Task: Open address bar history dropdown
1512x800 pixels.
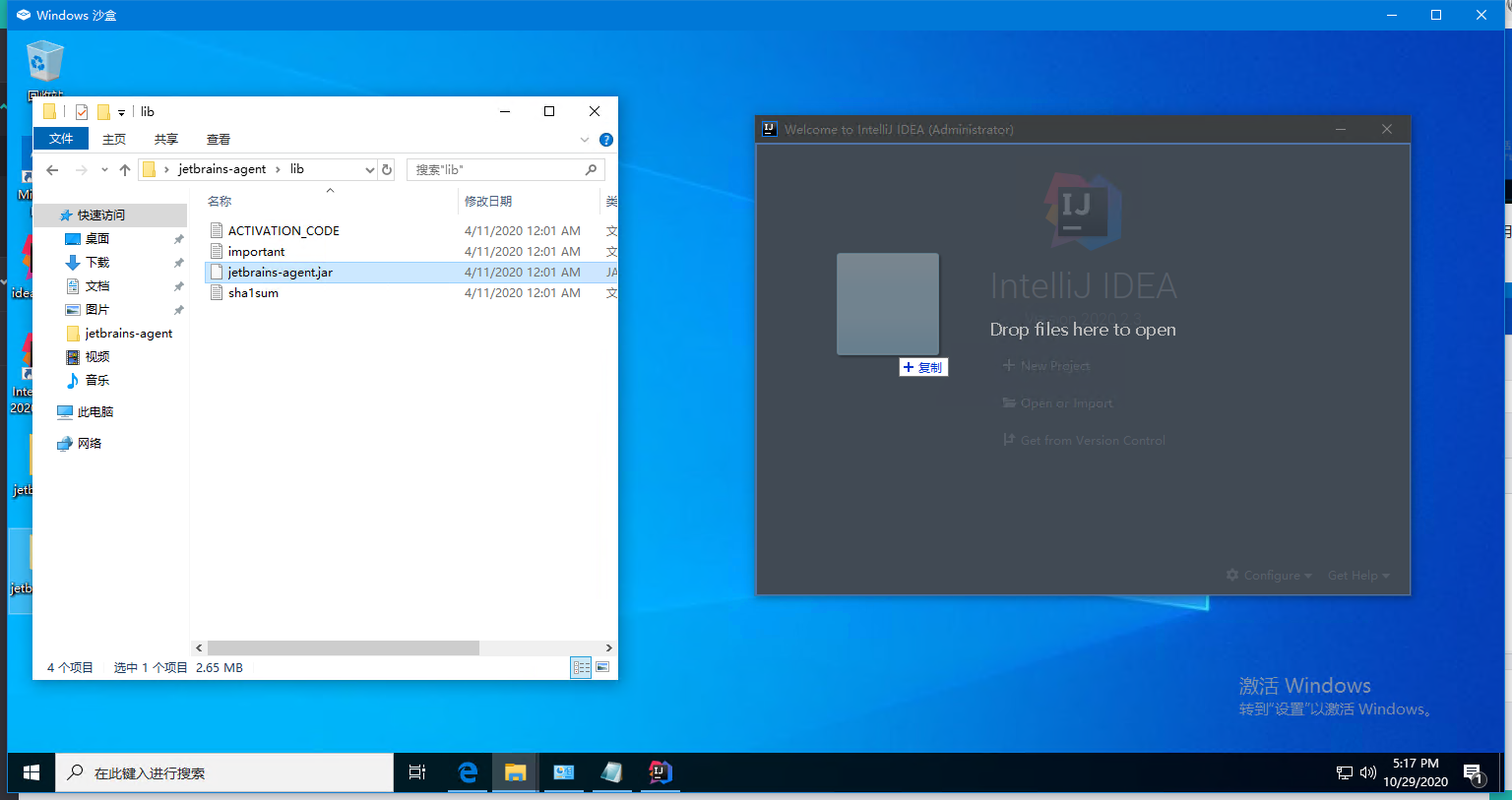Action: 369,170
